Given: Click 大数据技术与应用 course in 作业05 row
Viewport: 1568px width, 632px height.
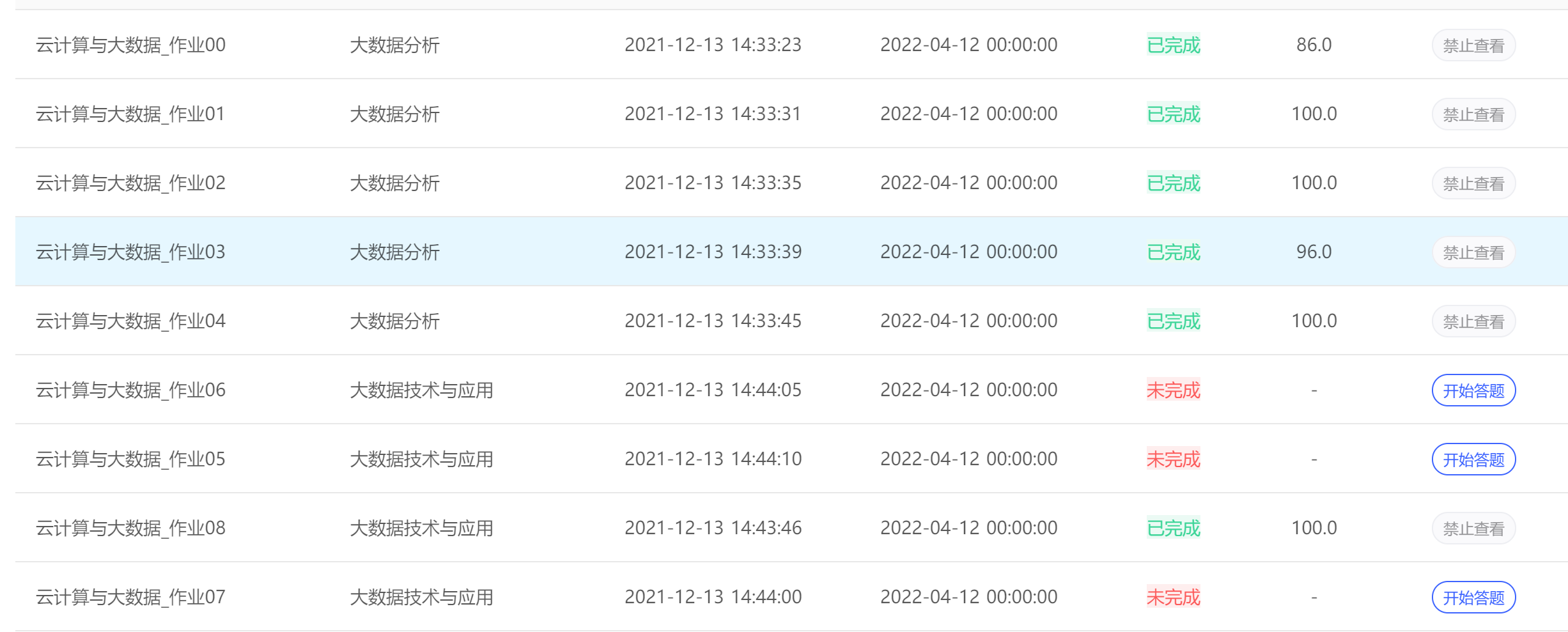Looking at the screenshot, I should click(421, 459).
